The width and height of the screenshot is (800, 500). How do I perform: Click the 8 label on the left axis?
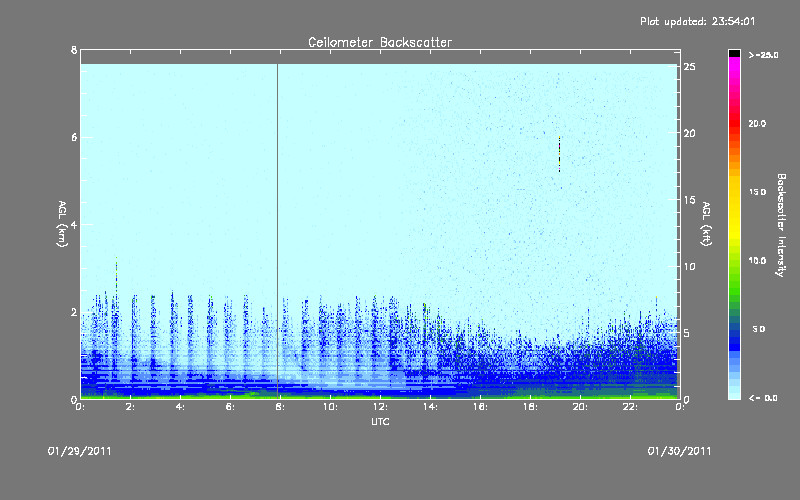pyautogui.click(x=74, y=50)
